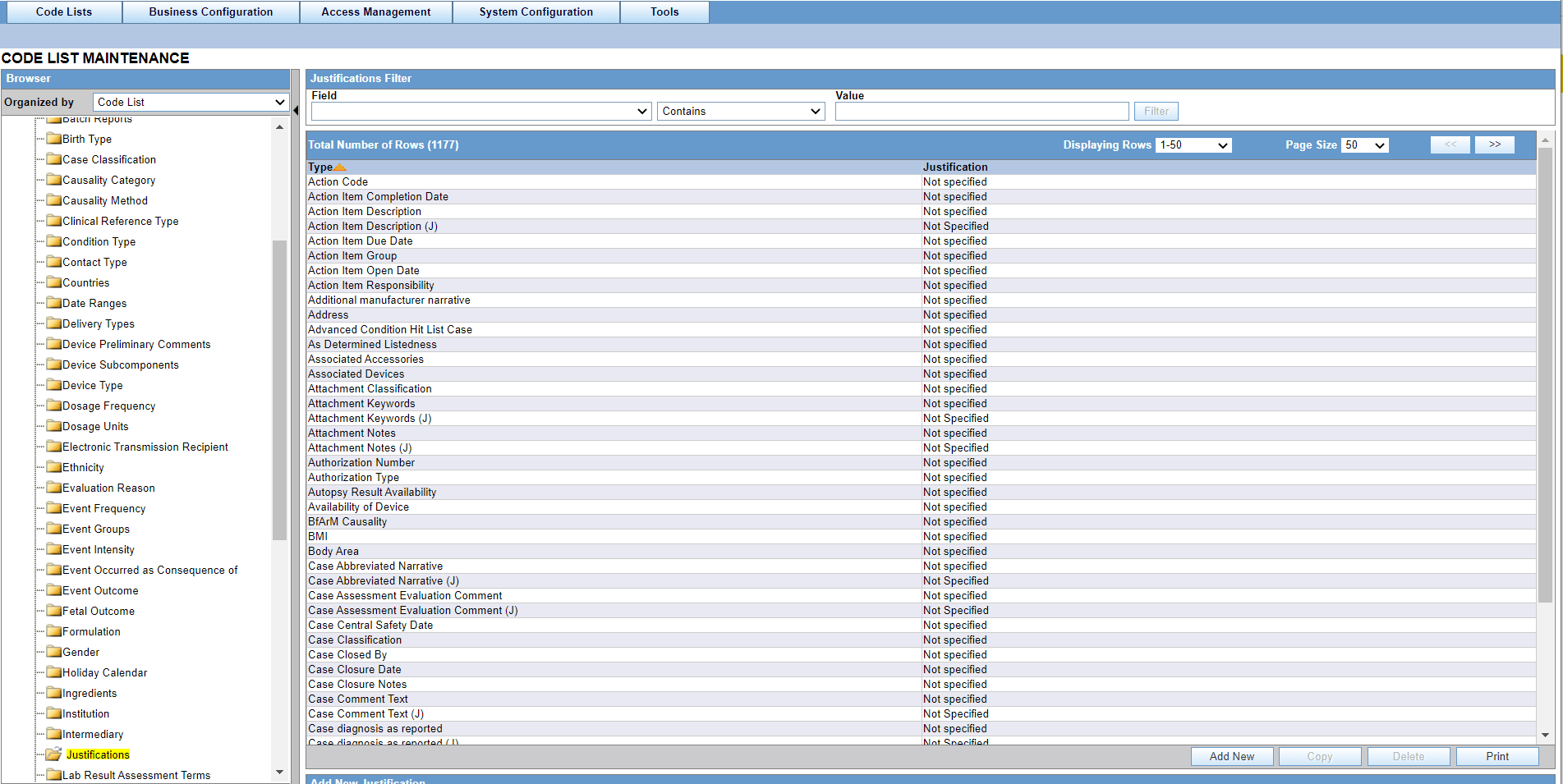Open the Justifications folder icon
The height and width of the screenshot is (784, 1563).
[53, 754]
